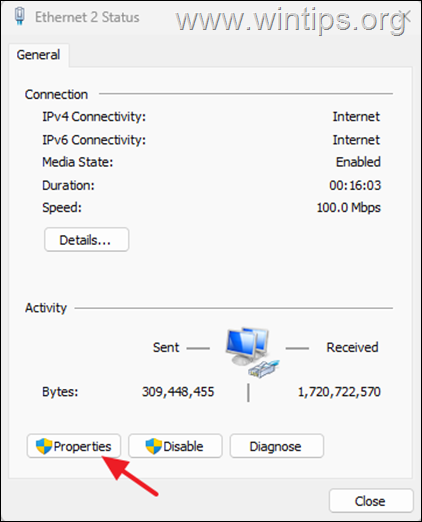Close the status dialog with Close button

pos(371,501)
